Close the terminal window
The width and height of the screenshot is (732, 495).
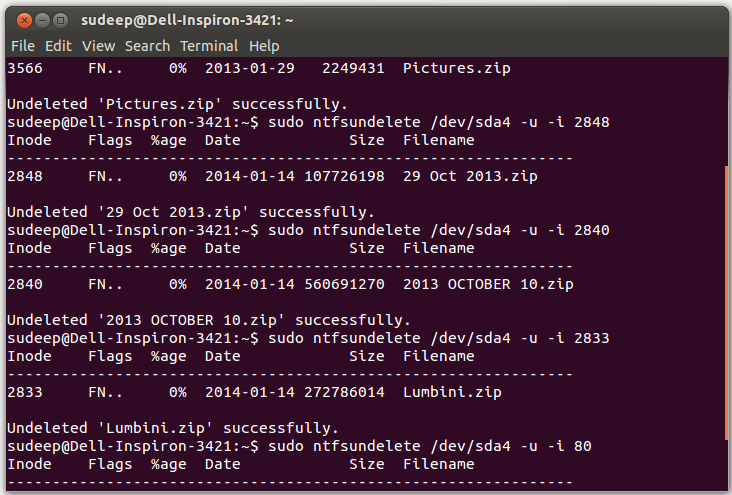(24, 21)
